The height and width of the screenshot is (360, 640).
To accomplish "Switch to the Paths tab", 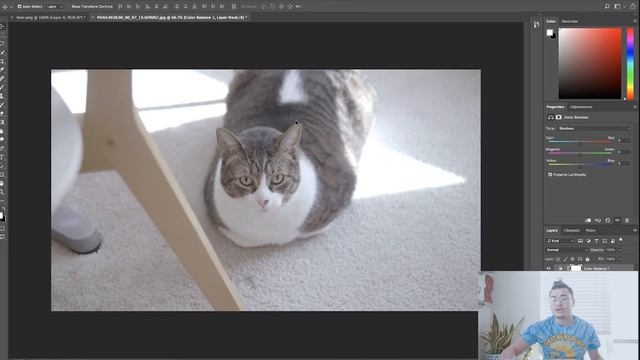I will click(590, 230).
